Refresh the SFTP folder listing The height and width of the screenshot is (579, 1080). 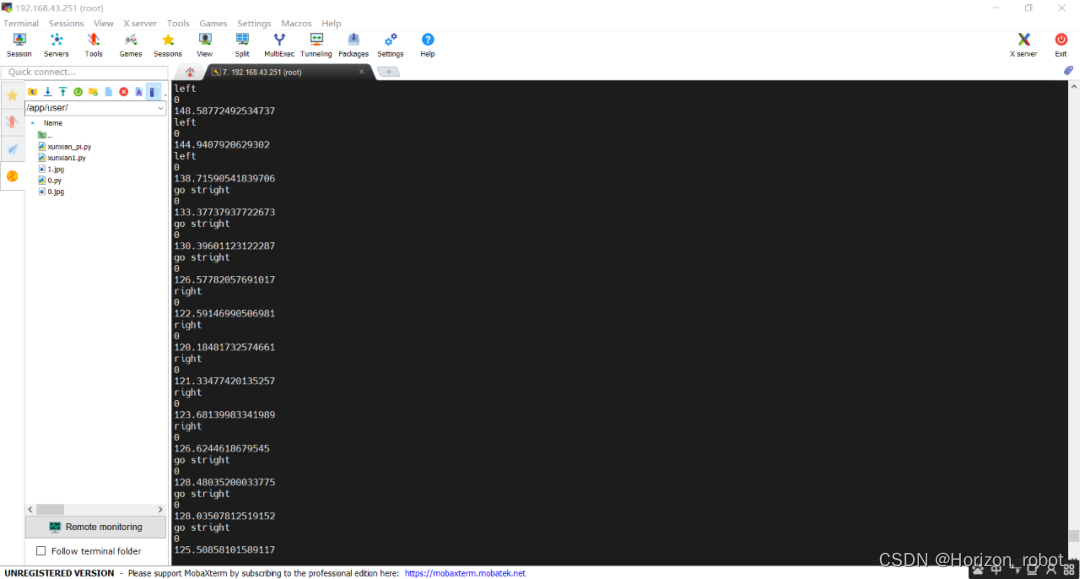tap(78, 92)
